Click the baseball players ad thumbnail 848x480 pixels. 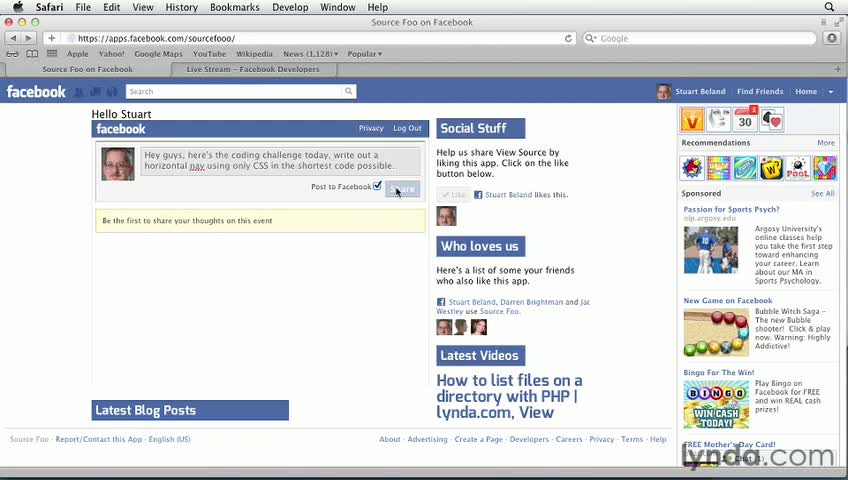coord(711,250)
